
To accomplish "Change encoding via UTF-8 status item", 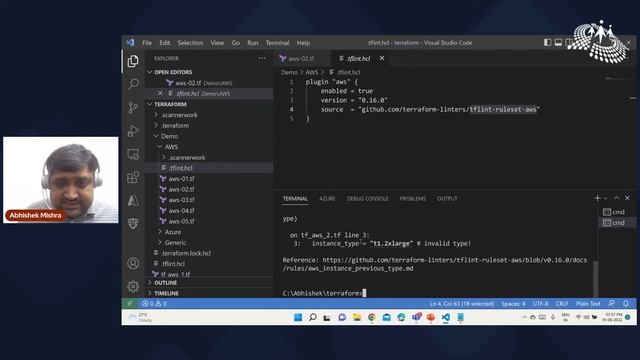I will tap(540, 303).
